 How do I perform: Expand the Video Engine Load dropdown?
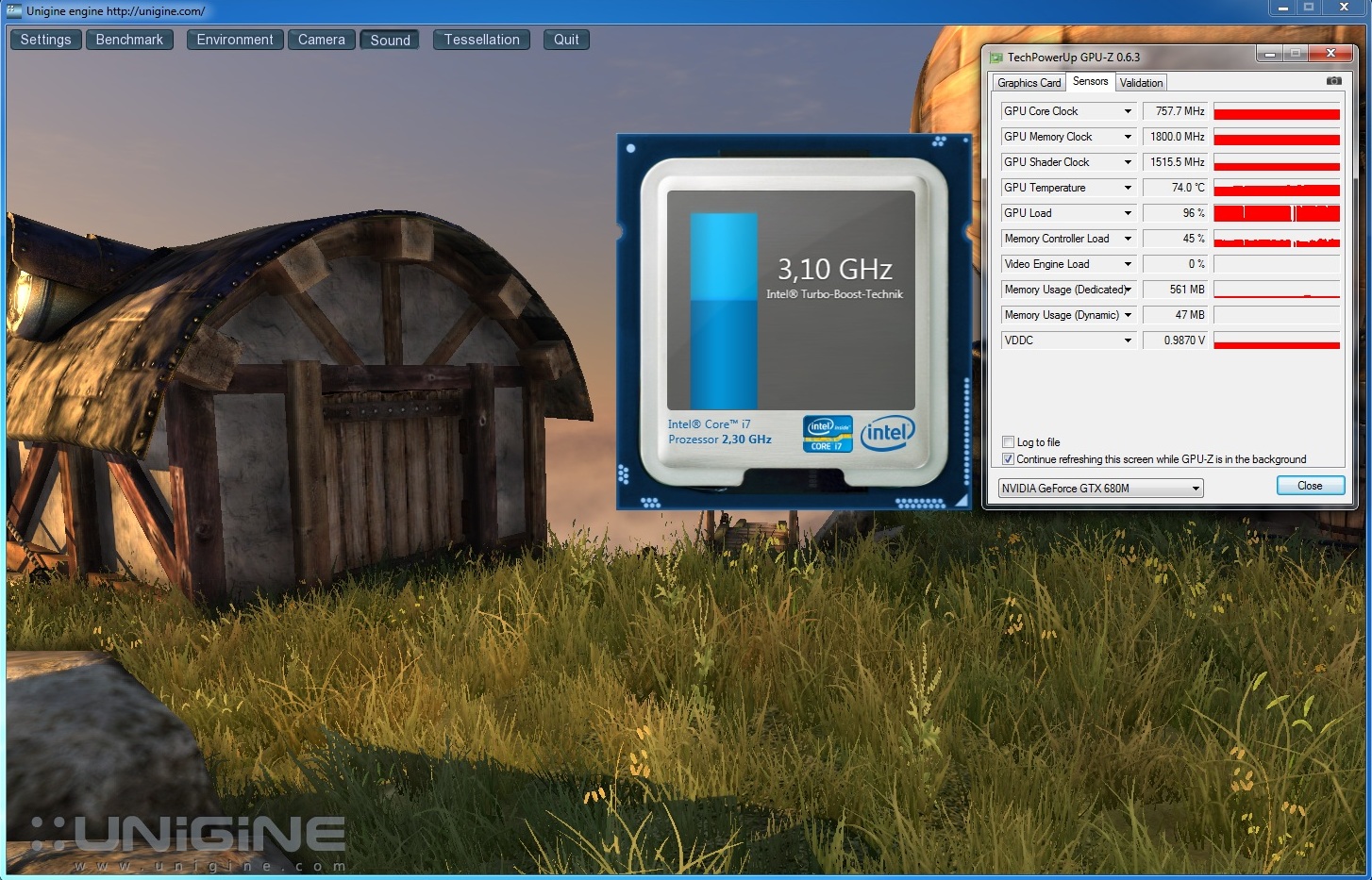1127,264
